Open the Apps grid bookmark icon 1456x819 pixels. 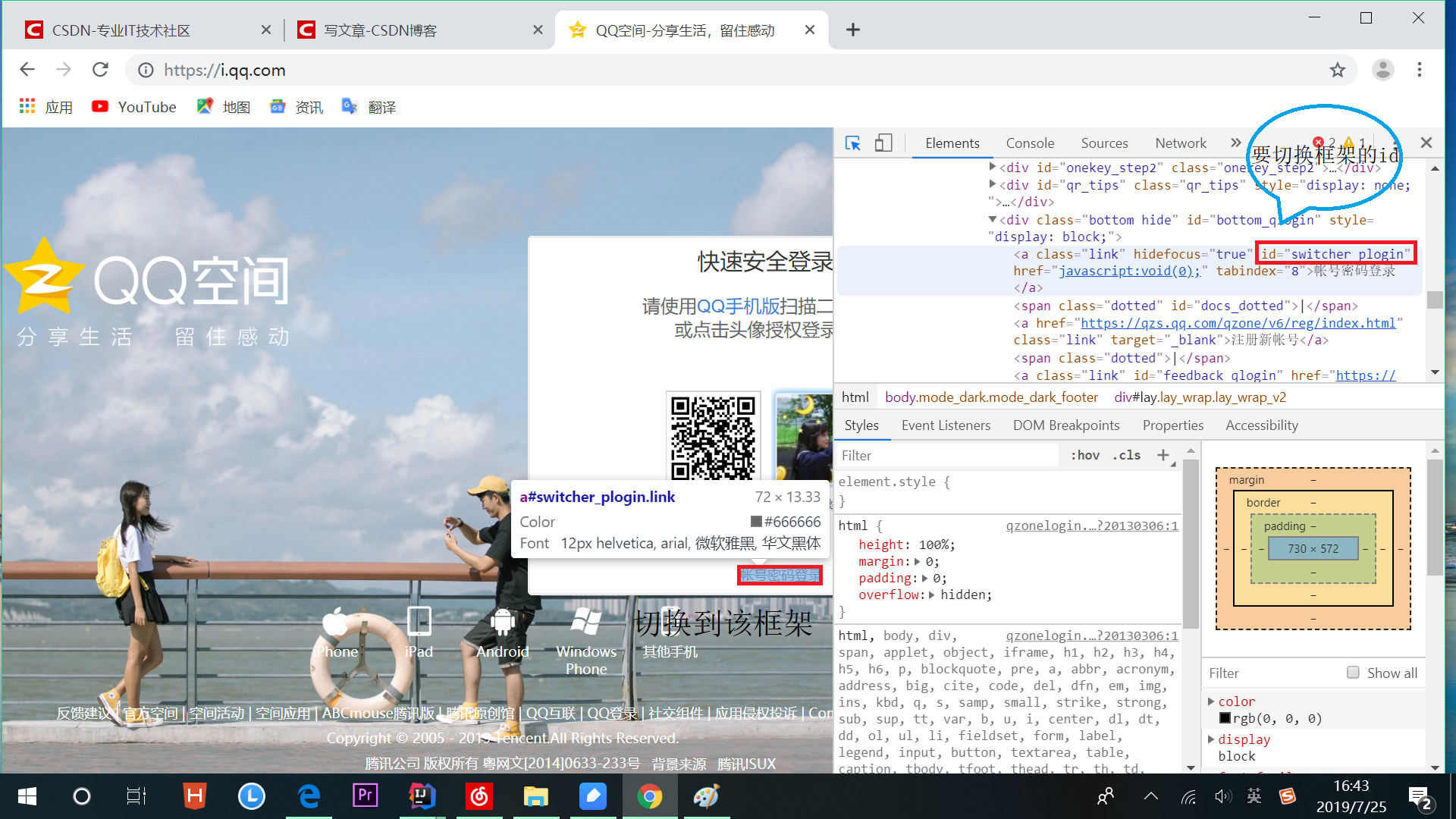coord(27,107)
